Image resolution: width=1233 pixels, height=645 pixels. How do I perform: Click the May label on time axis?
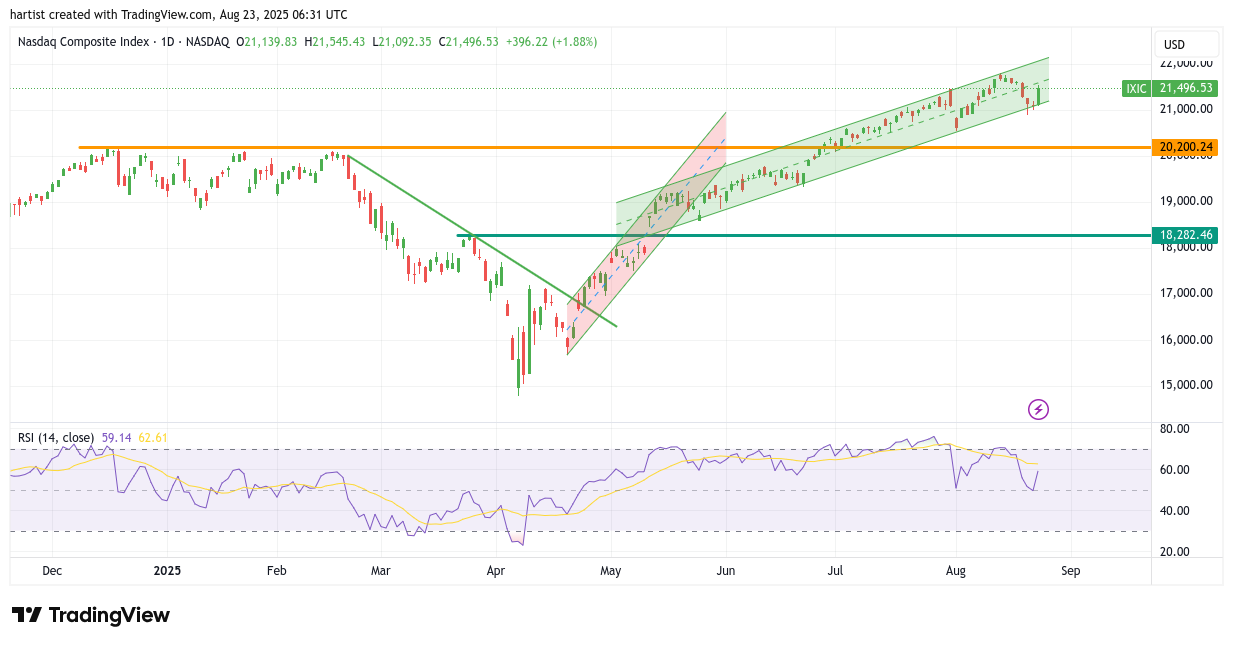coord(611,571)
